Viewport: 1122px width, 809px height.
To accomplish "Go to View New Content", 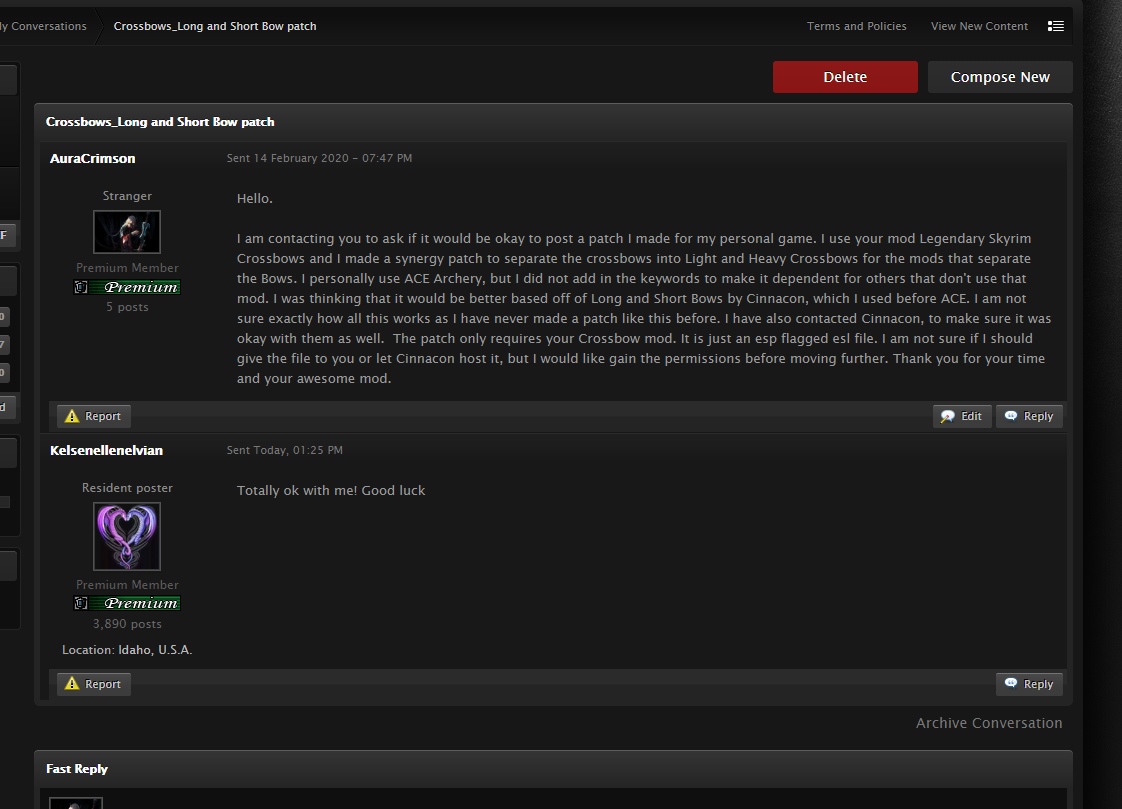I will pyautogui.click(x=979, y=26).
